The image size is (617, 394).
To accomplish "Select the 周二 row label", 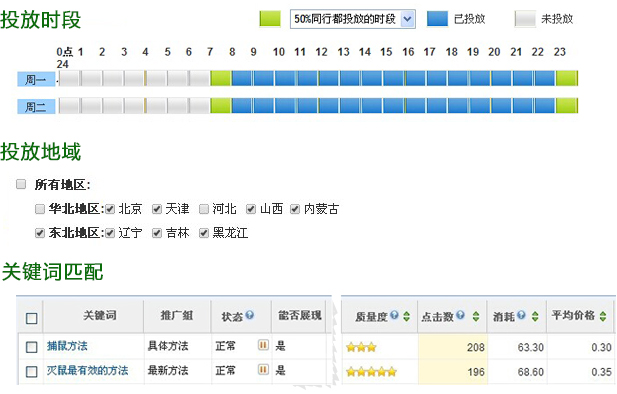I will 36,106.
